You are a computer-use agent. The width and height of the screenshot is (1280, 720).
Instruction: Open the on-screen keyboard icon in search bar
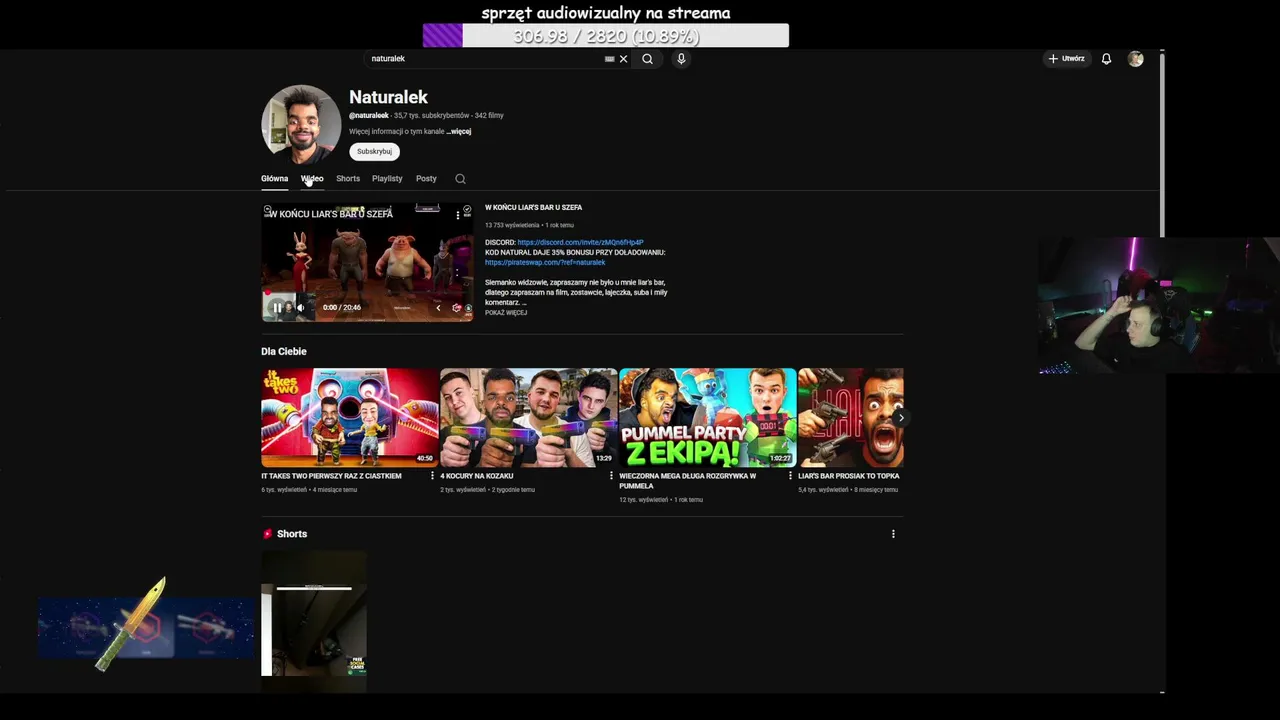coord(609,59)
